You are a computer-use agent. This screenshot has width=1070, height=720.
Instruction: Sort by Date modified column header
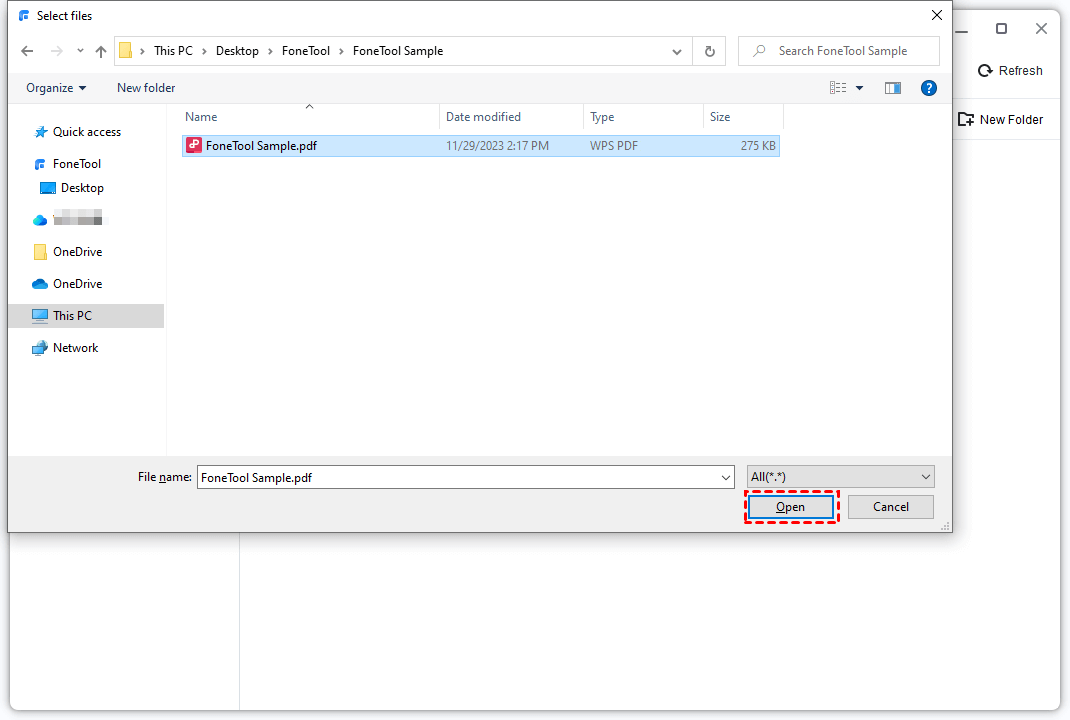483,117
